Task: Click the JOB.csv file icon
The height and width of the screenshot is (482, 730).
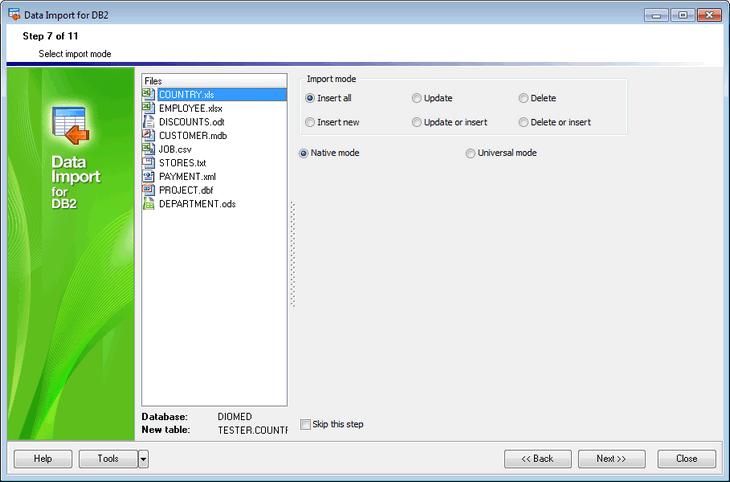Action: tap(150, 149)
